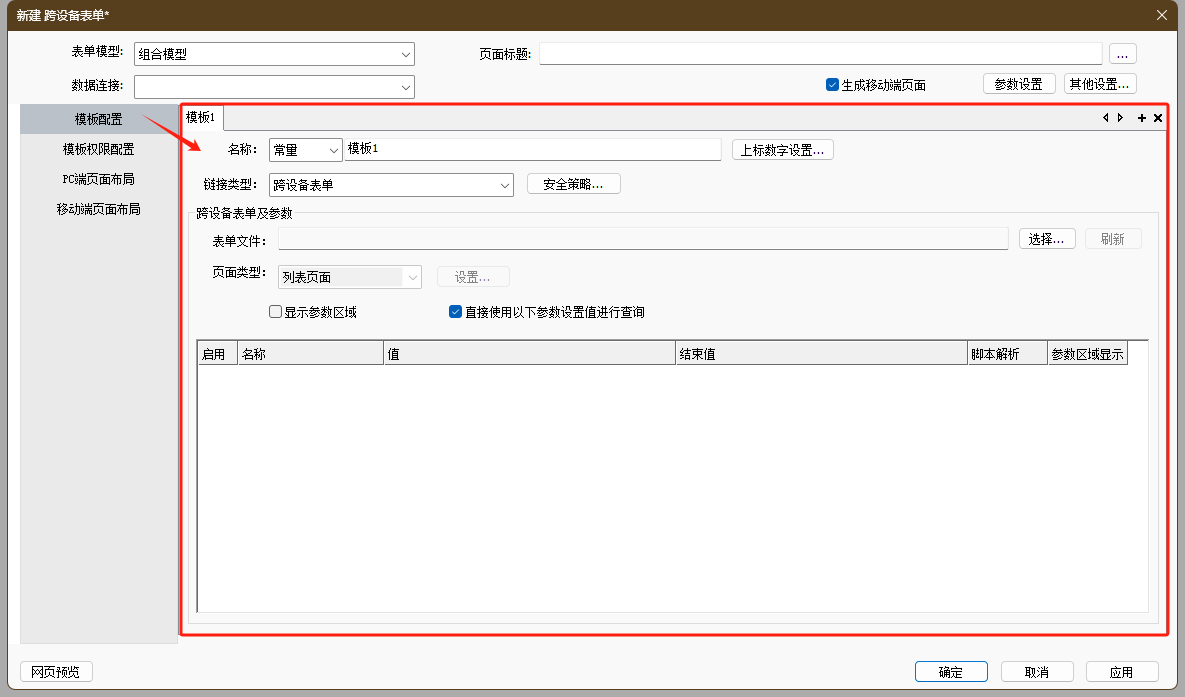The image size is (1185, 697).
Task: Click the 选择... button for 表单文件
Action: pos(1047,239)
